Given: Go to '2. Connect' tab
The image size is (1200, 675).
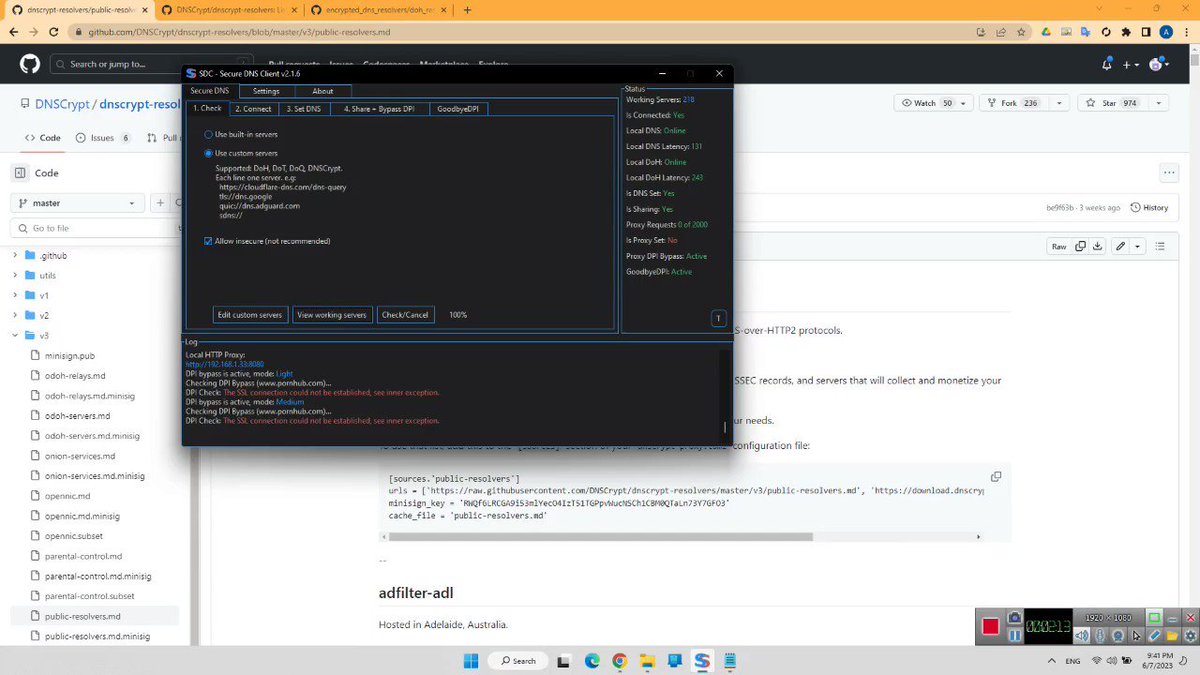Looking at the screenshot, I should coord(252,108).
